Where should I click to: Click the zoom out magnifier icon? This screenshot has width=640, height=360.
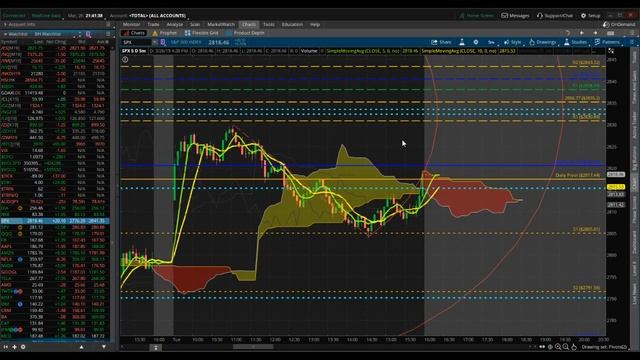click(x=566, y=347)
